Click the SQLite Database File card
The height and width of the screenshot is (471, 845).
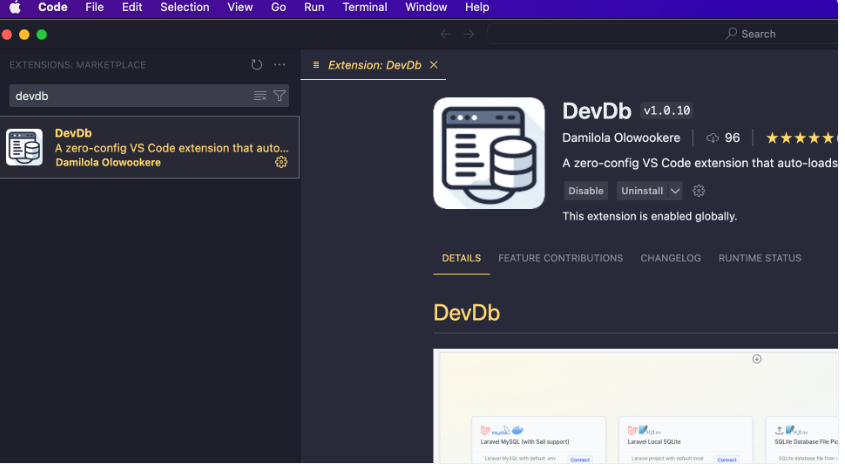coord(802,440)
